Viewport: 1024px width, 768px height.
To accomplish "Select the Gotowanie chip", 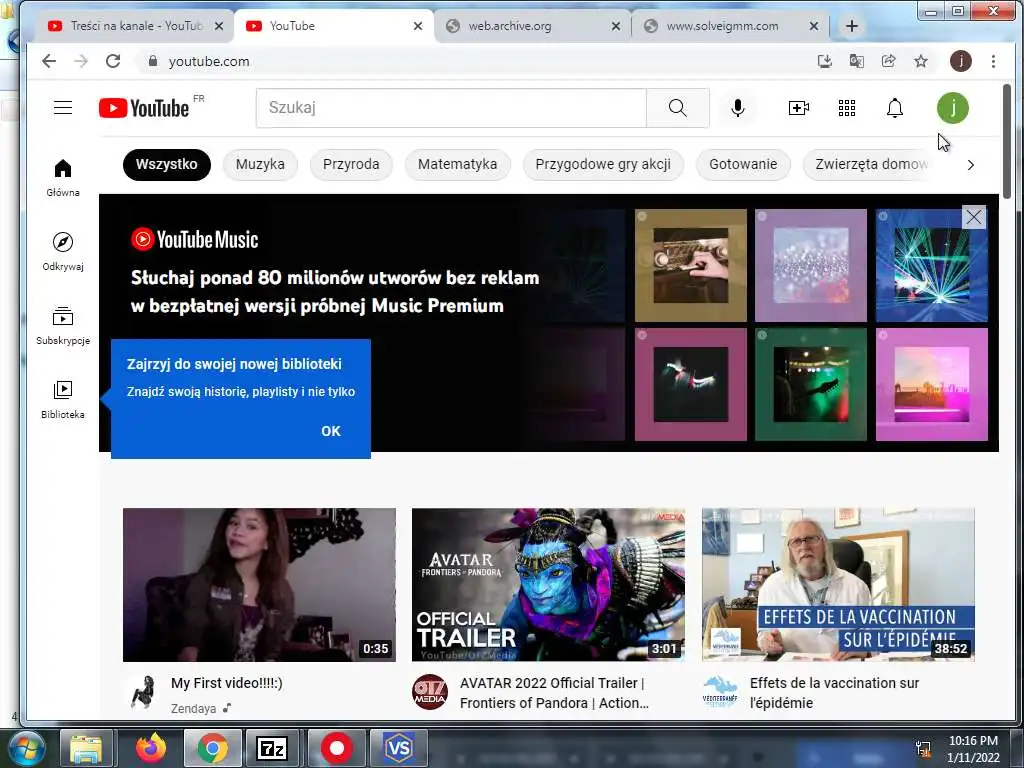I will coord(743,165).
